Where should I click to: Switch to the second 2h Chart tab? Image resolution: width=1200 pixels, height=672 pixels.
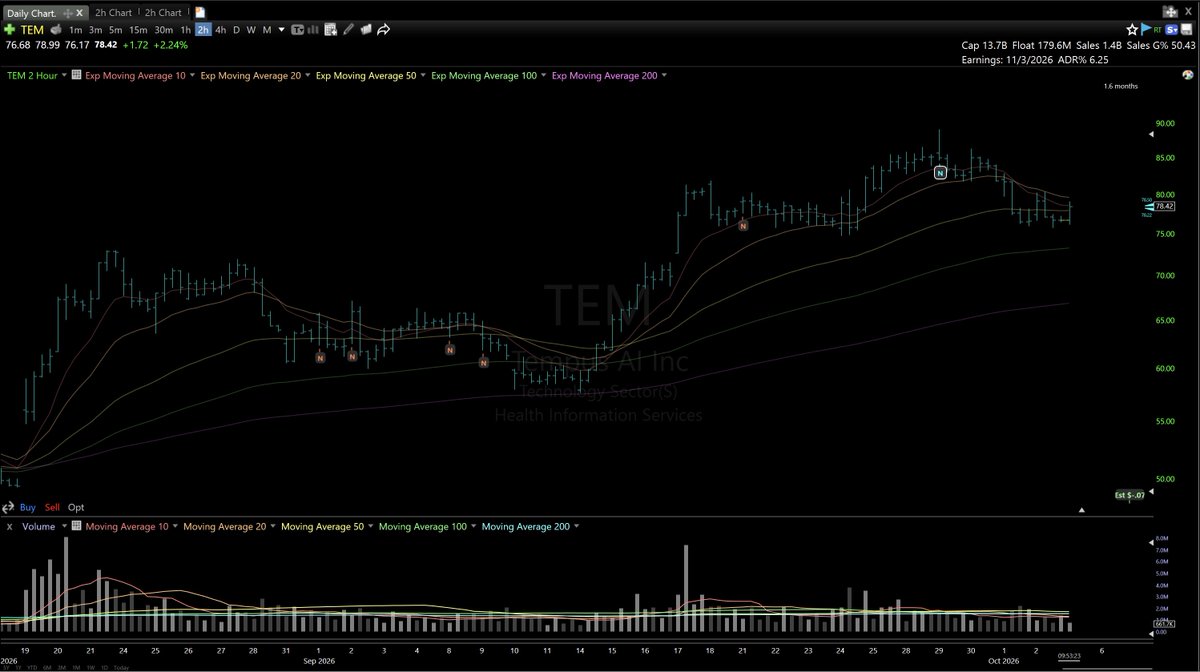click(163, 13)
